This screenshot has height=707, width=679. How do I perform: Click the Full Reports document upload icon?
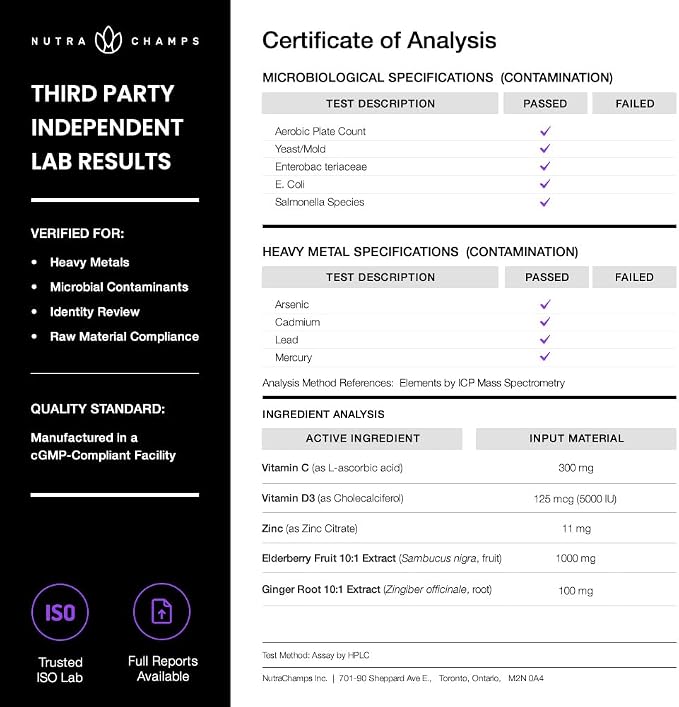tap(162, 611)
